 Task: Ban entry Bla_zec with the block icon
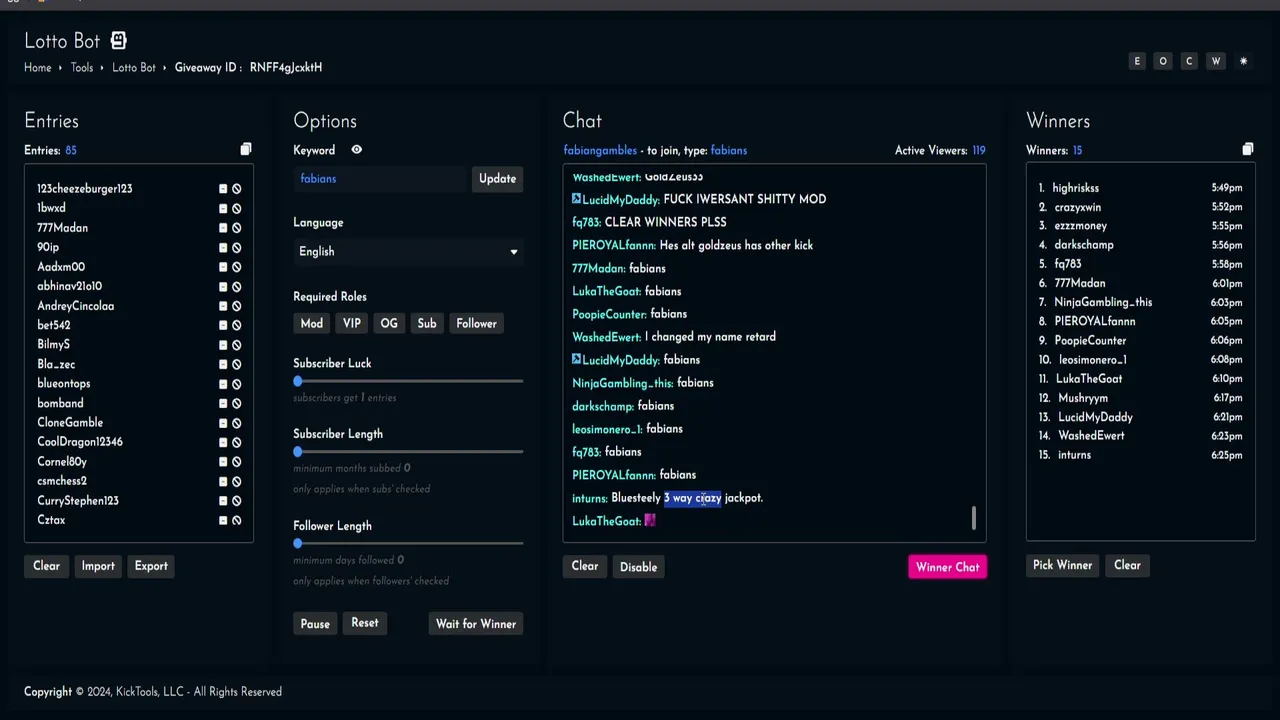pyautogui.click(x=237, y=364)
